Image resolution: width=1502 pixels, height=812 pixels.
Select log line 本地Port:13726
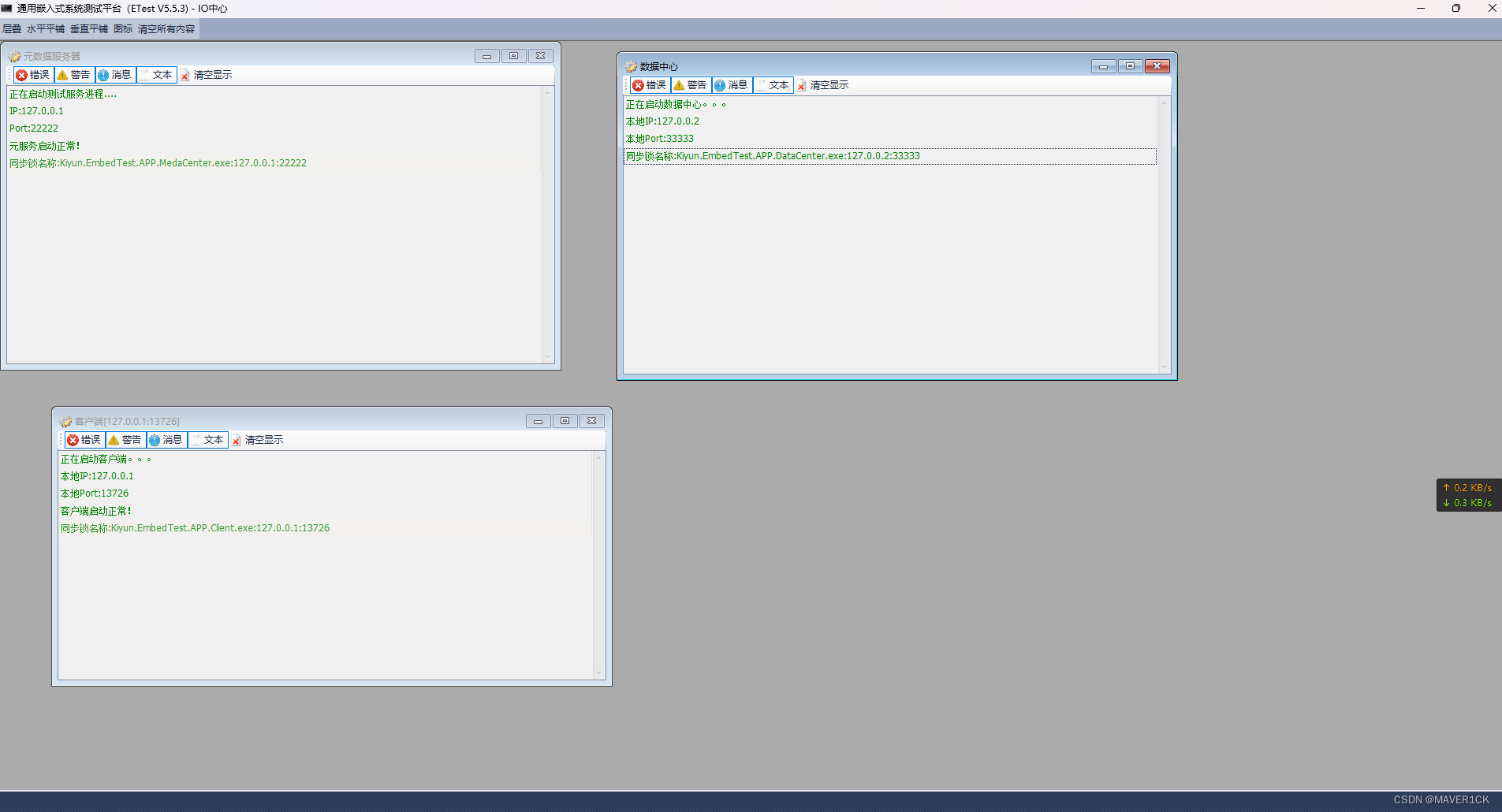tap(326, 494)
